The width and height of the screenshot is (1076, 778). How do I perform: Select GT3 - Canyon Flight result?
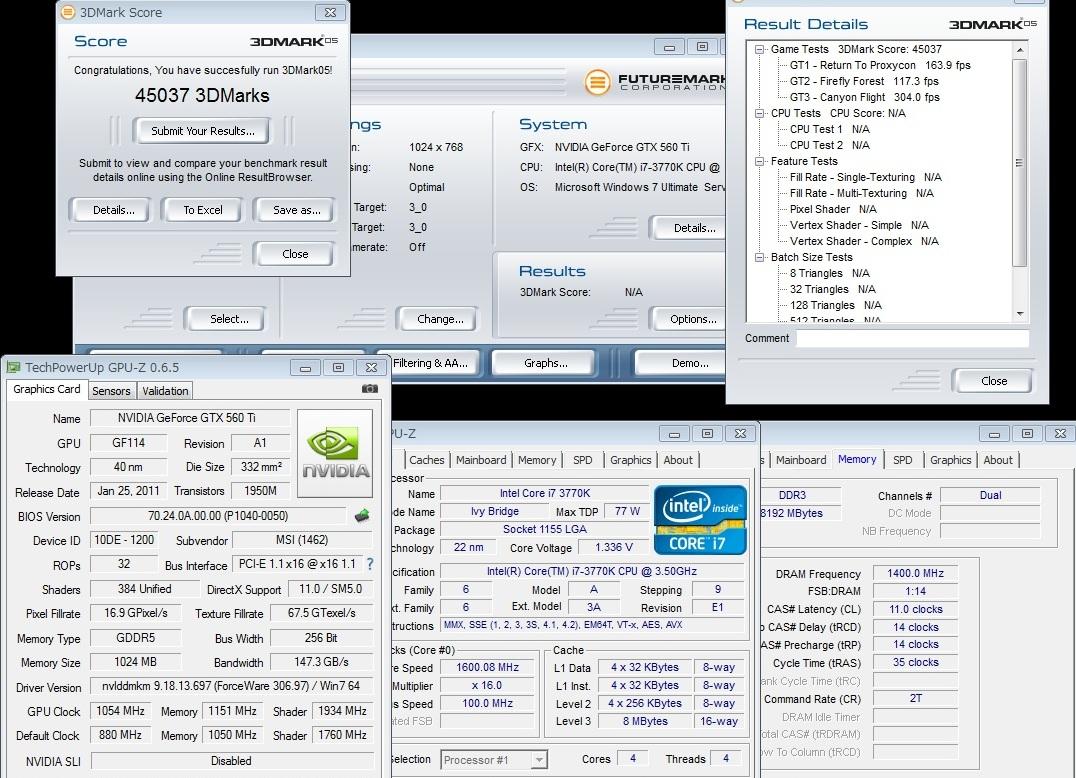[865, 97]
